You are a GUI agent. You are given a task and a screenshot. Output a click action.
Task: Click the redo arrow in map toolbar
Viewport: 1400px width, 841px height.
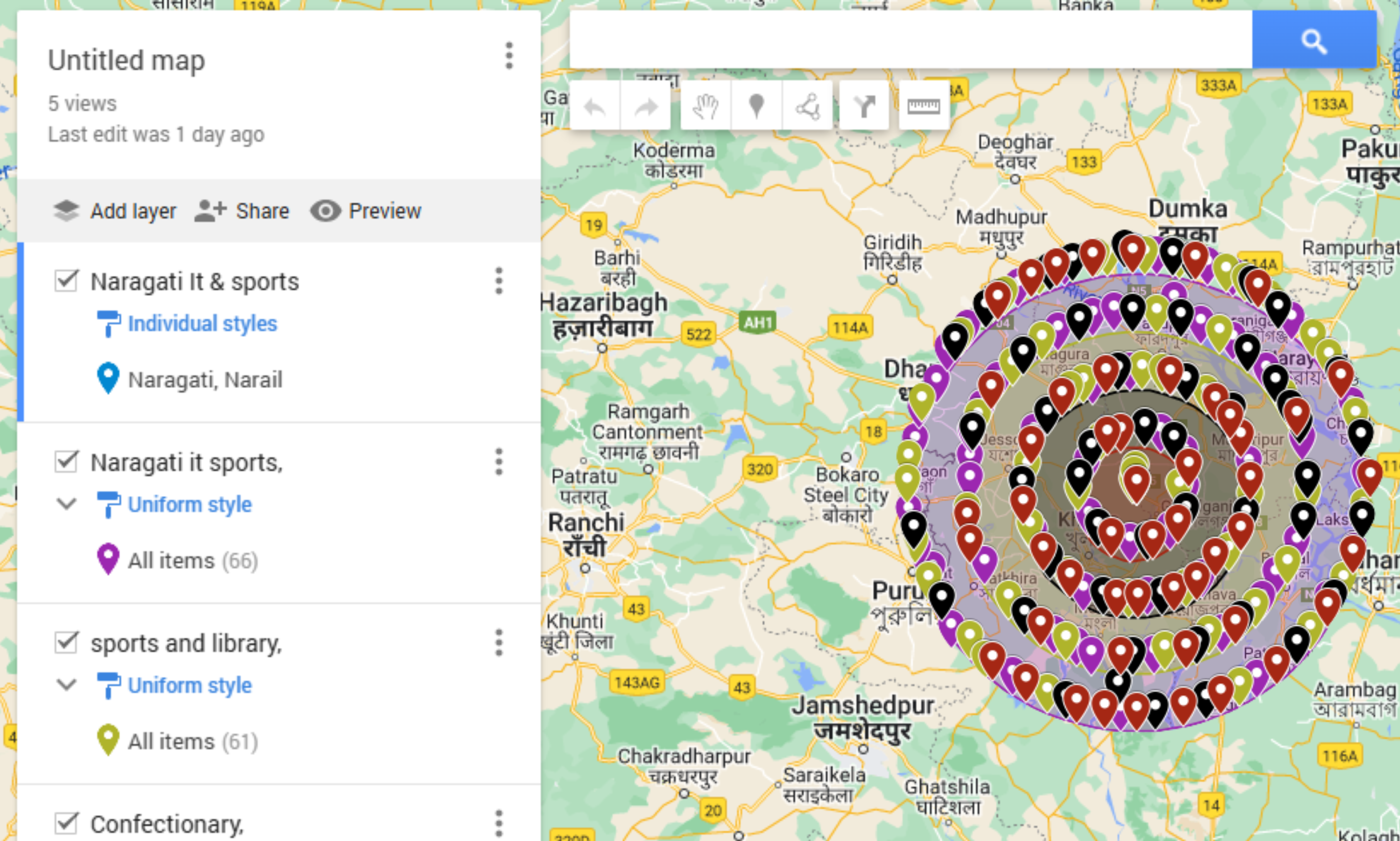(645, 106)
